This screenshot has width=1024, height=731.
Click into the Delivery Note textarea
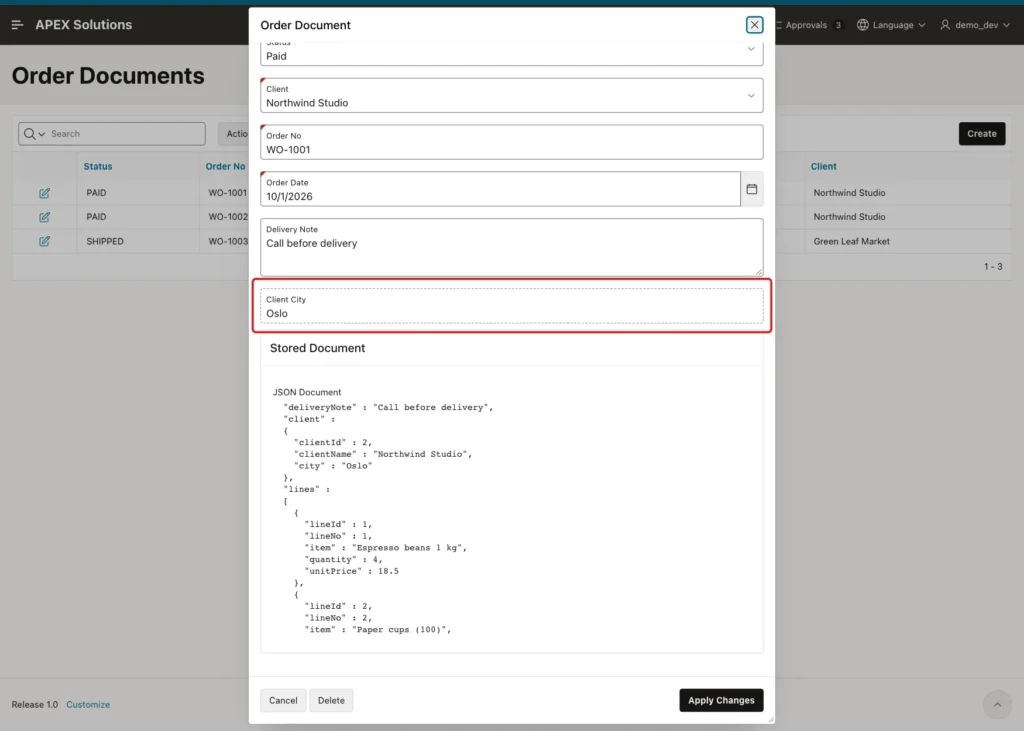pos(511,247)
